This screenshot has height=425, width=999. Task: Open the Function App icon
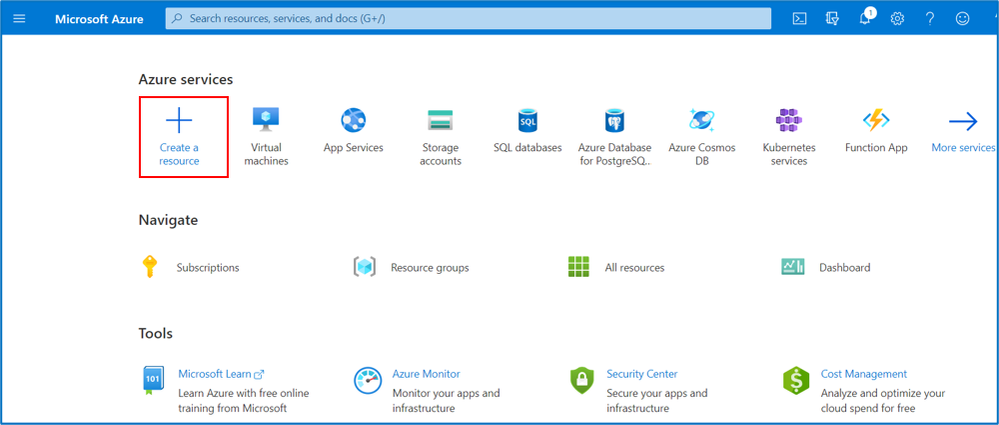click(x=876, y=120)
